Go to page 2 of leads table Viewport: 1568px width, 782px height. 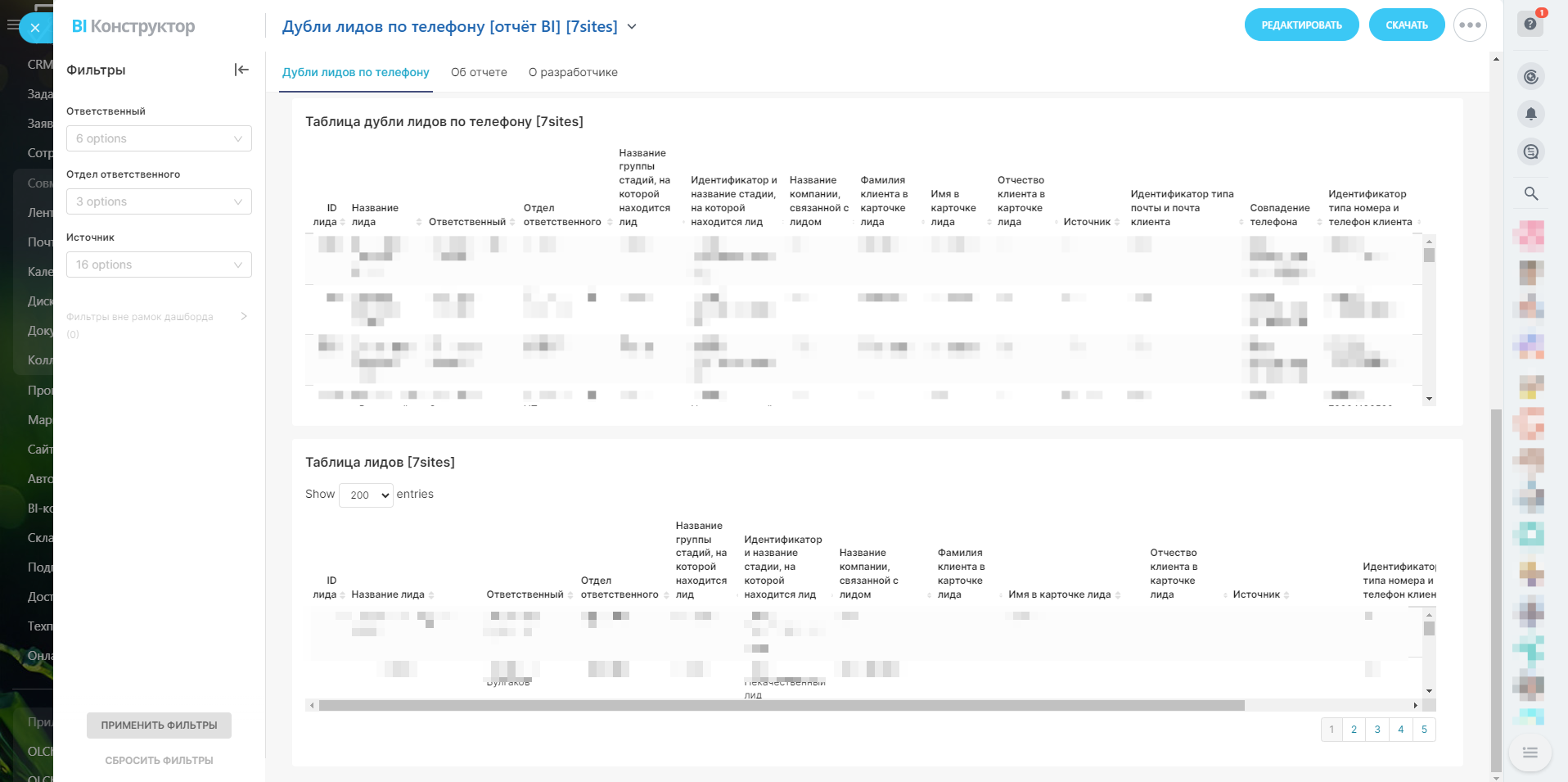1354,730
